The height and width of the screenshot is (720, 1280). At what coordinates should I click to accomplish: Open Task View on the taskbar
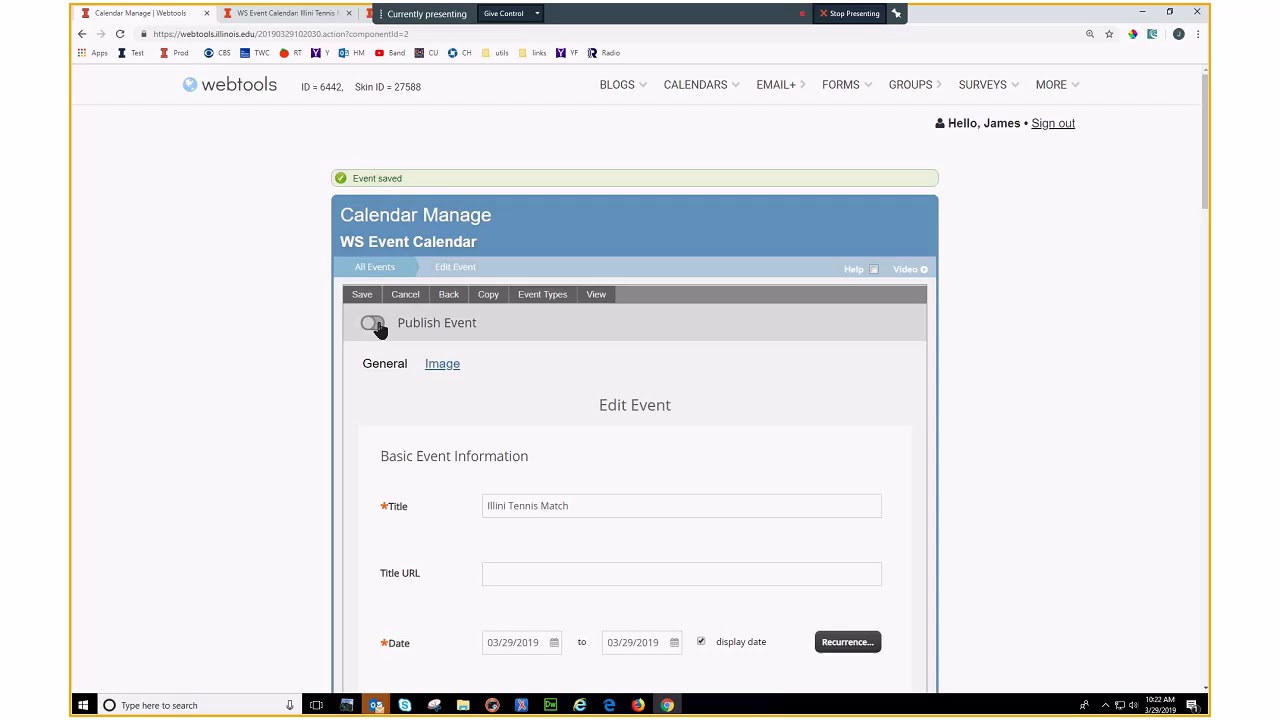(x=316, y=705)
